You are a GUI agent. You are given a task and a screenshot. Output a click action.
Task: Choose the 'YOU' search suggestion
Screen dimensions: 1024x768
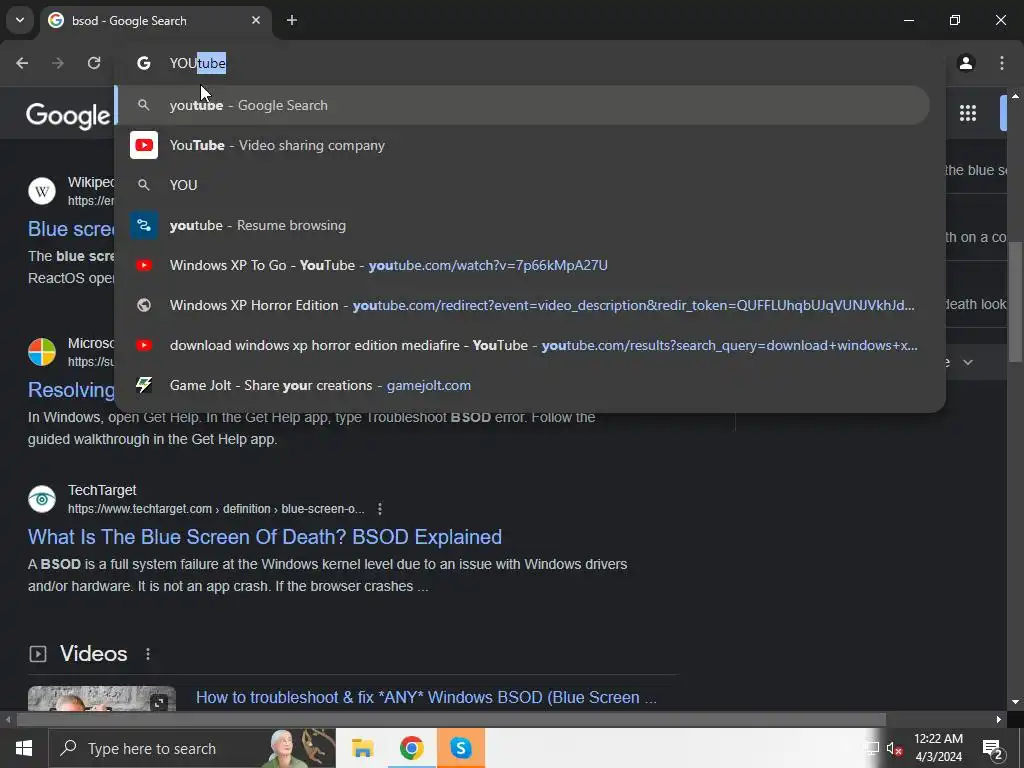click(522, 185)
